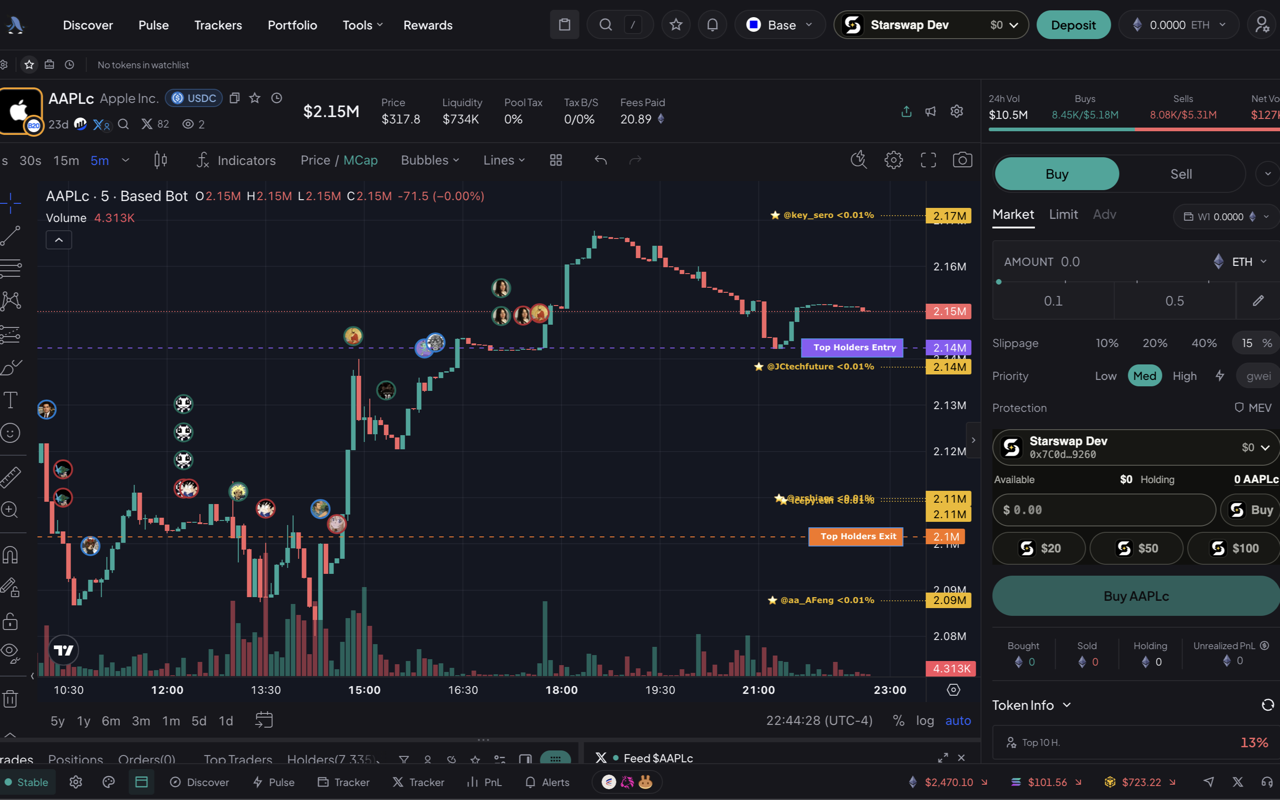Screen dimensions: 1280x800
Task: Undo the last chart action
Action: (x=600, y=160)
